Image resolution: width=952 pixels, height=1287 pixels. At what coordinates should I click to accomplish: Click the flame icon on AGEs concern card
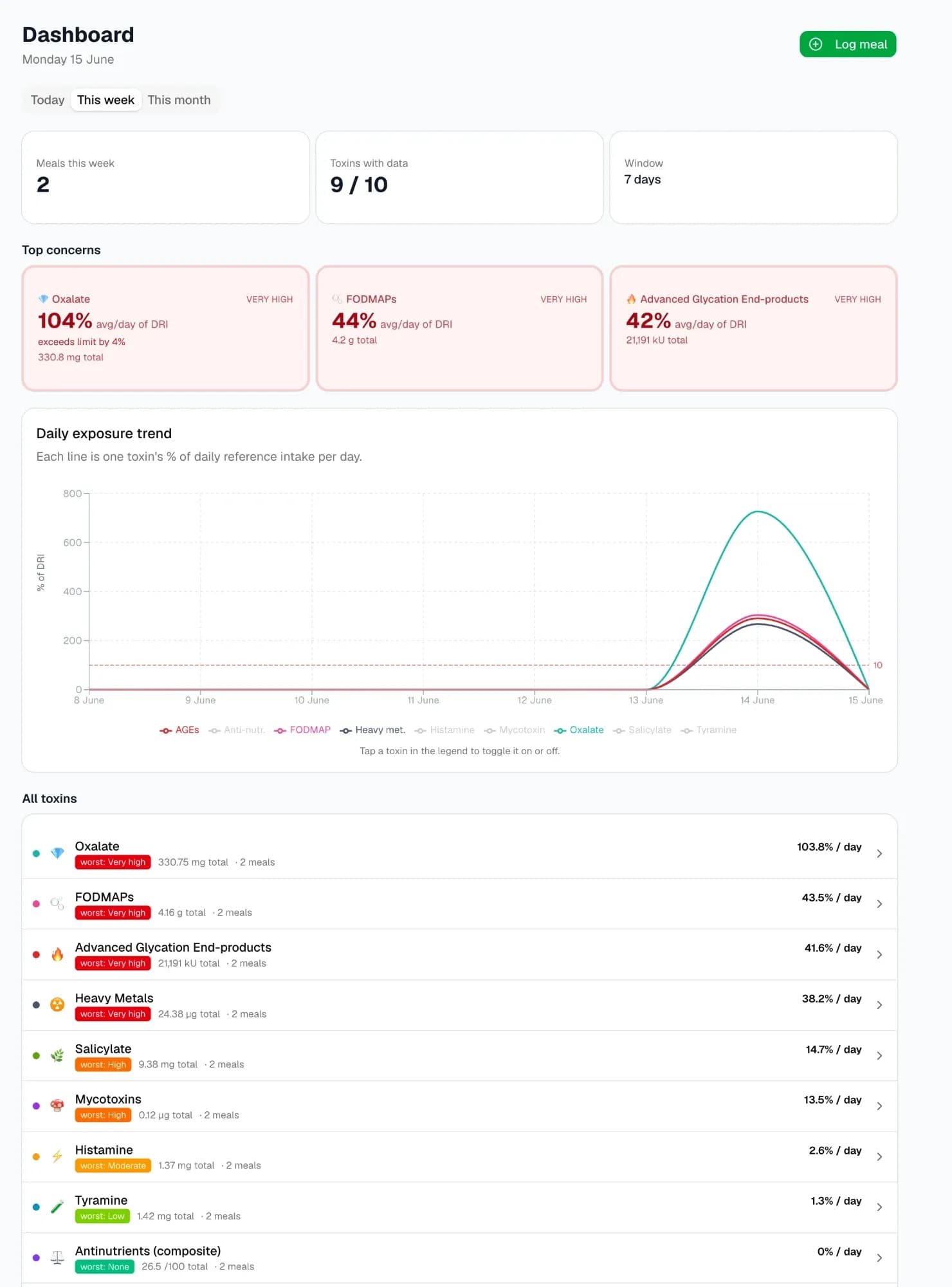tap(631, 299)
